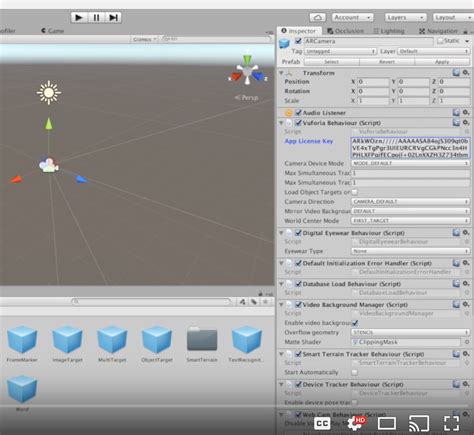474x435 pixels.
Task: Toggle the Static checkbox
Action: coord(440,41)
